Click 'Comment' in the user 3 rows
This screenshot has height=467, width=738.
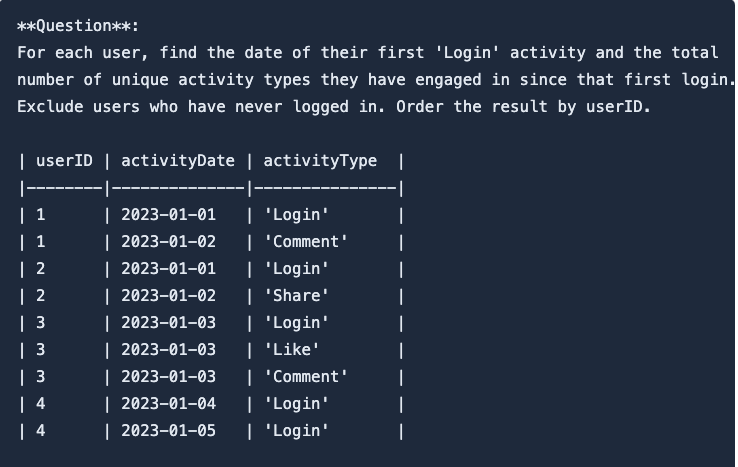pos(305,377)
